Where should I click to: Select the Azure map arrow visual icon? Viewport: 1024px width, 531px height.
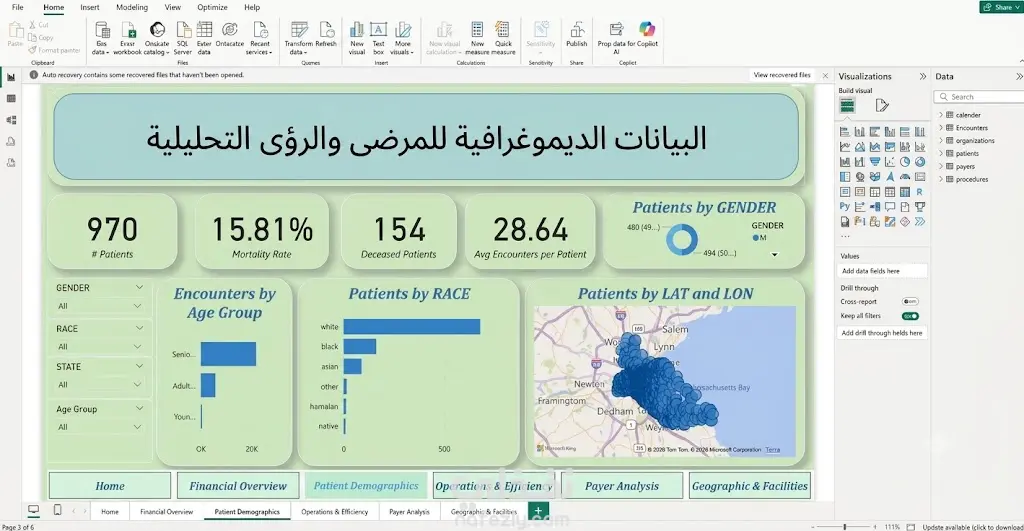[x=890, y=176]
